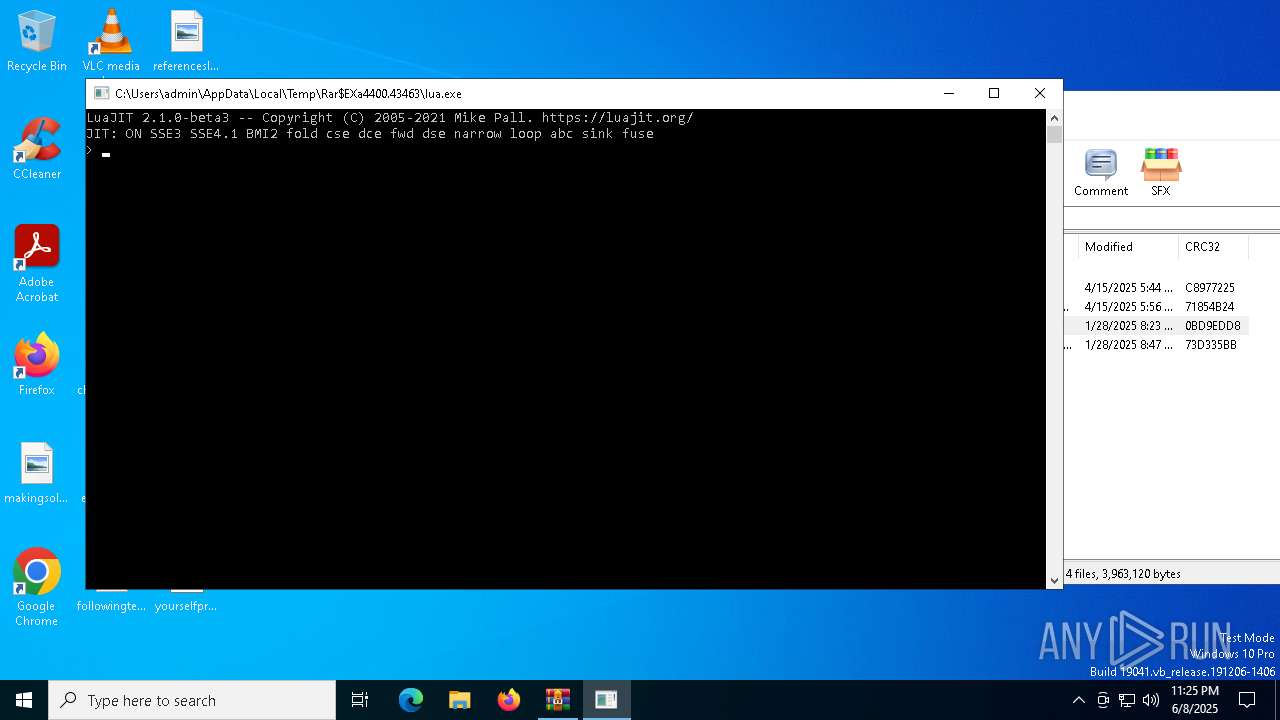Open Google Chrome desktop shortcut
Viewport: 1280px width, 720px height.
click(37, 588)
